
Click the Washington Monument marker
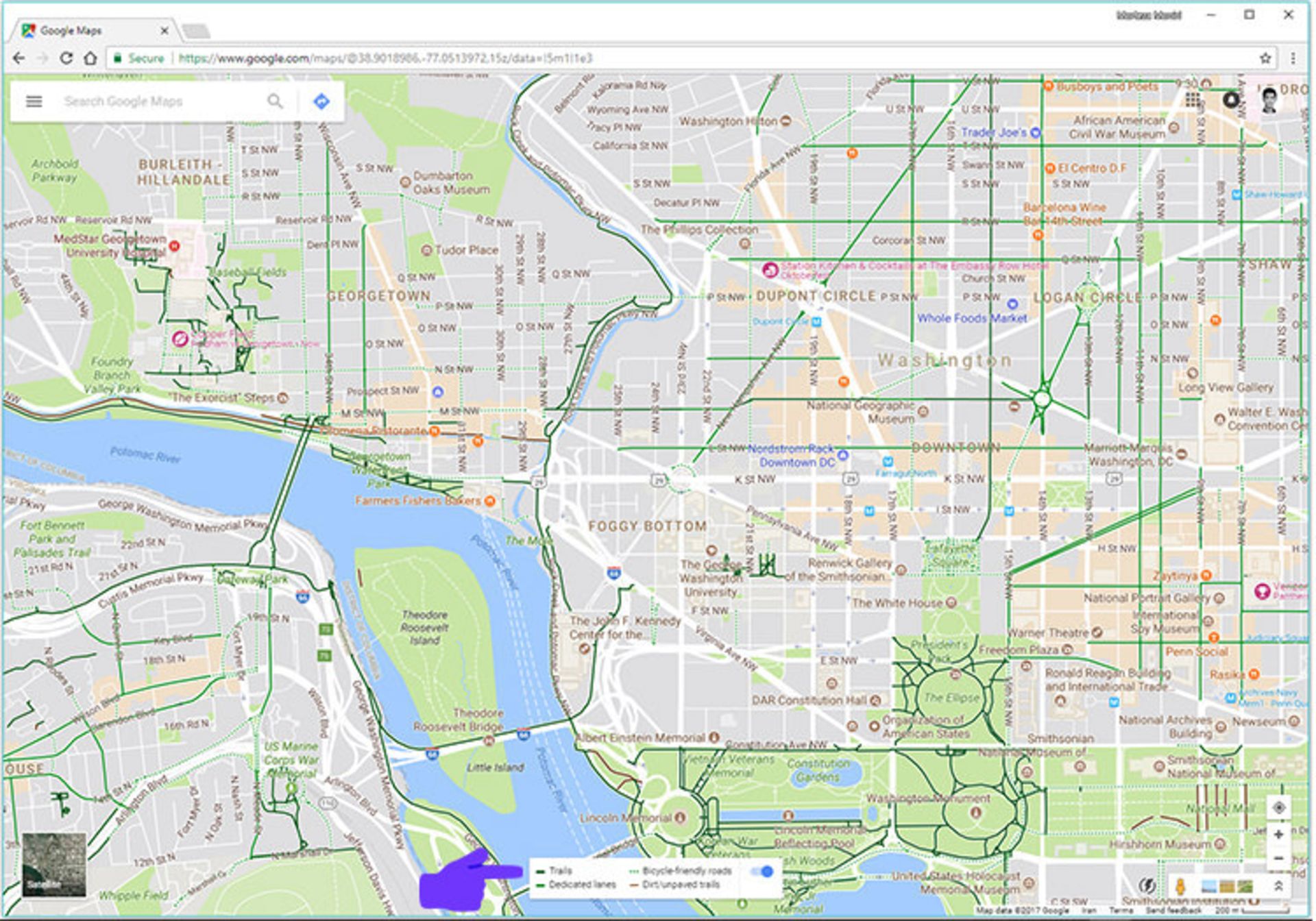pos(975,813)
